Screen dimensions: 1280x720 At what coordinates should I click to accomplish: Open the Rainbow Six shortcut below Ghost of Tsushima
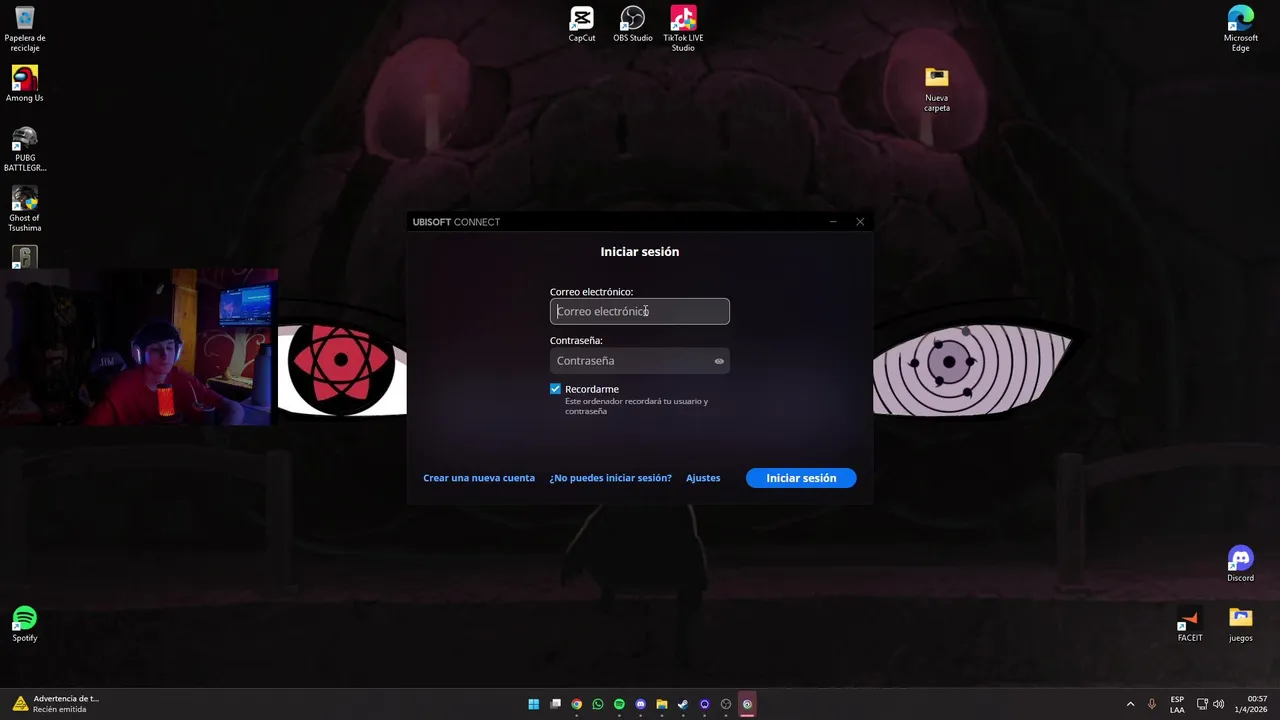[25, 257]
